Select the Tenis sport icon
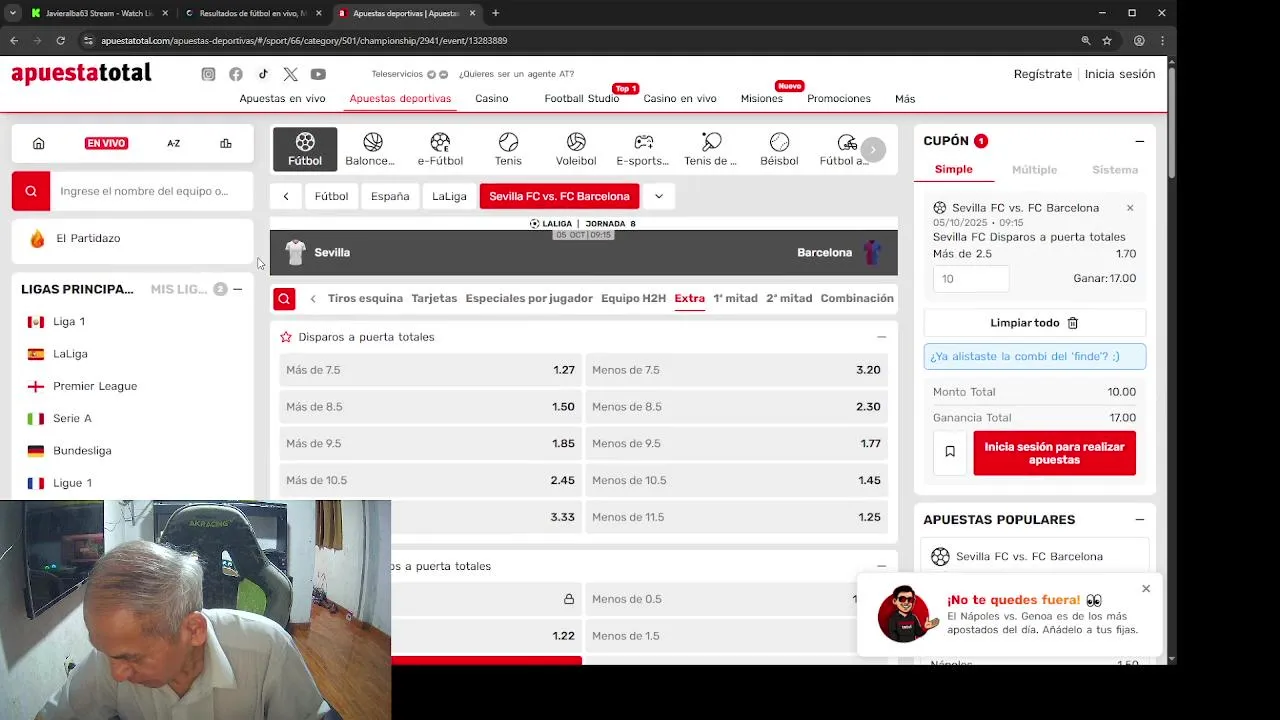 click(x=508, y=149)
